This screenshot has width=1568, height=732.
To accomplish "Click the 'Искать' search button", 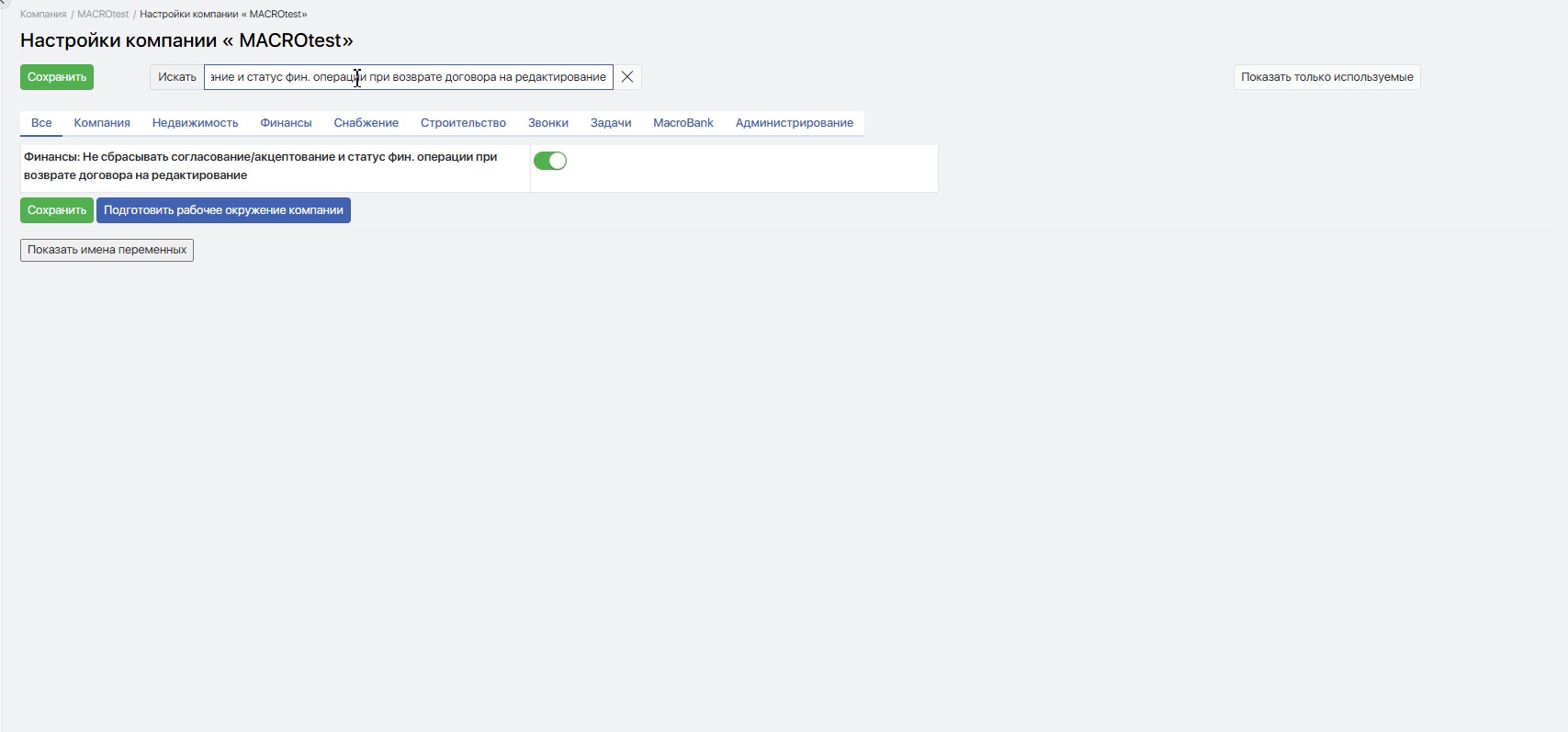I will pos(176,77).
